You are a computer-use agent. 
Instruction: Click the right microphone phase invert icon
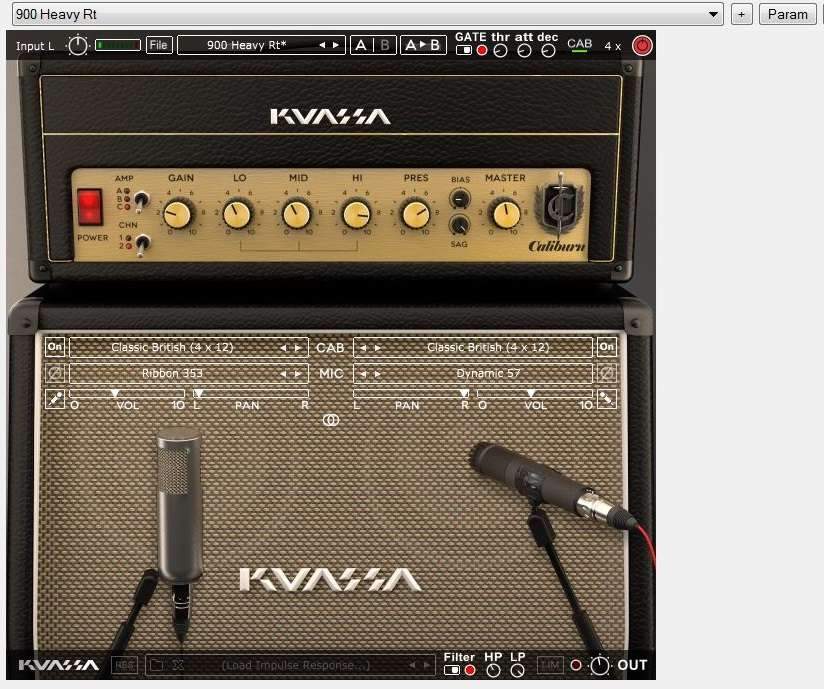coord(606,373)
